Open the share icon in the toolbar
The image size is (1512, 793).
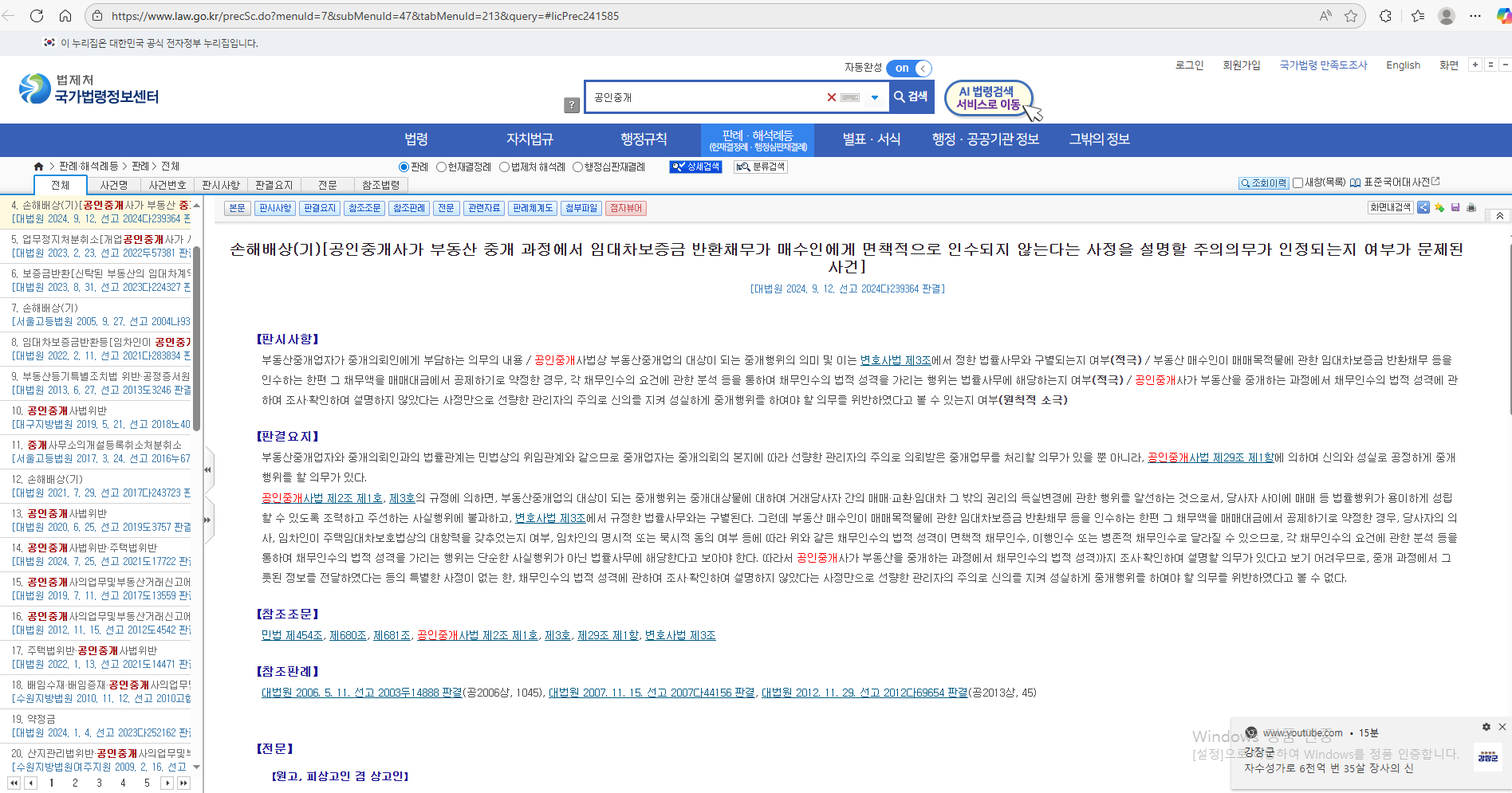coord(1423,207)
